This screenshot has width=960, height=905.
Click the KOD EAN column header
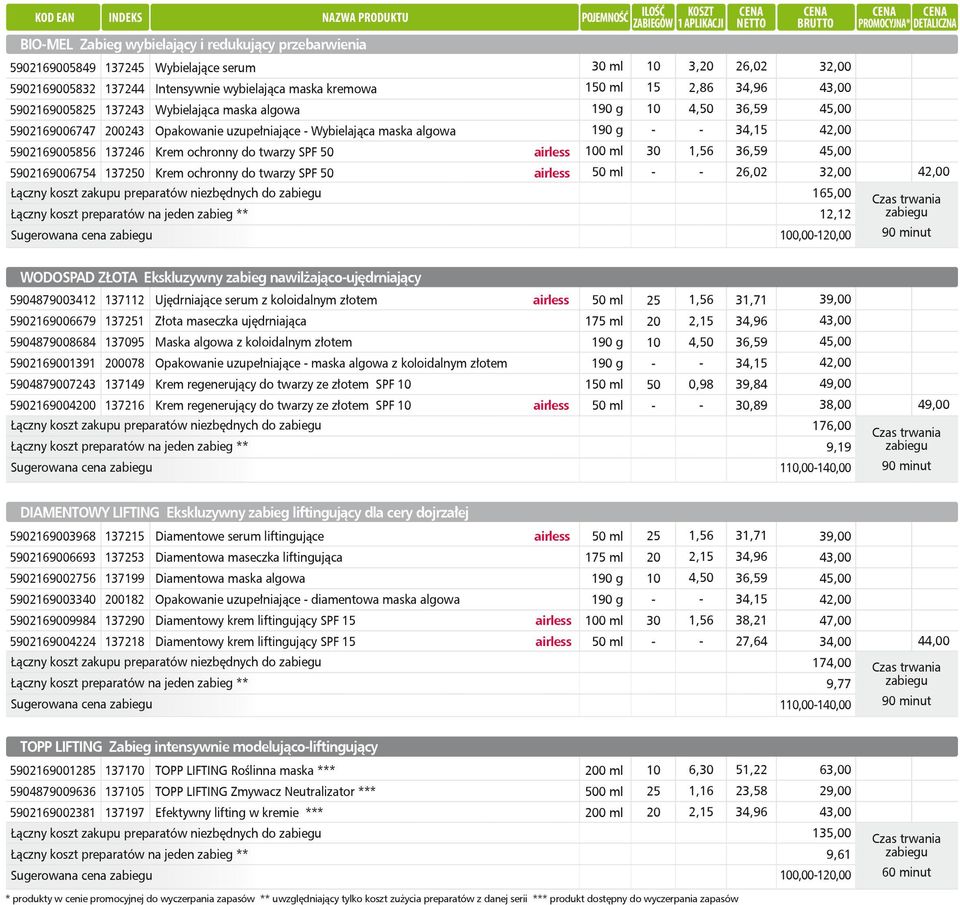(53, 17)
